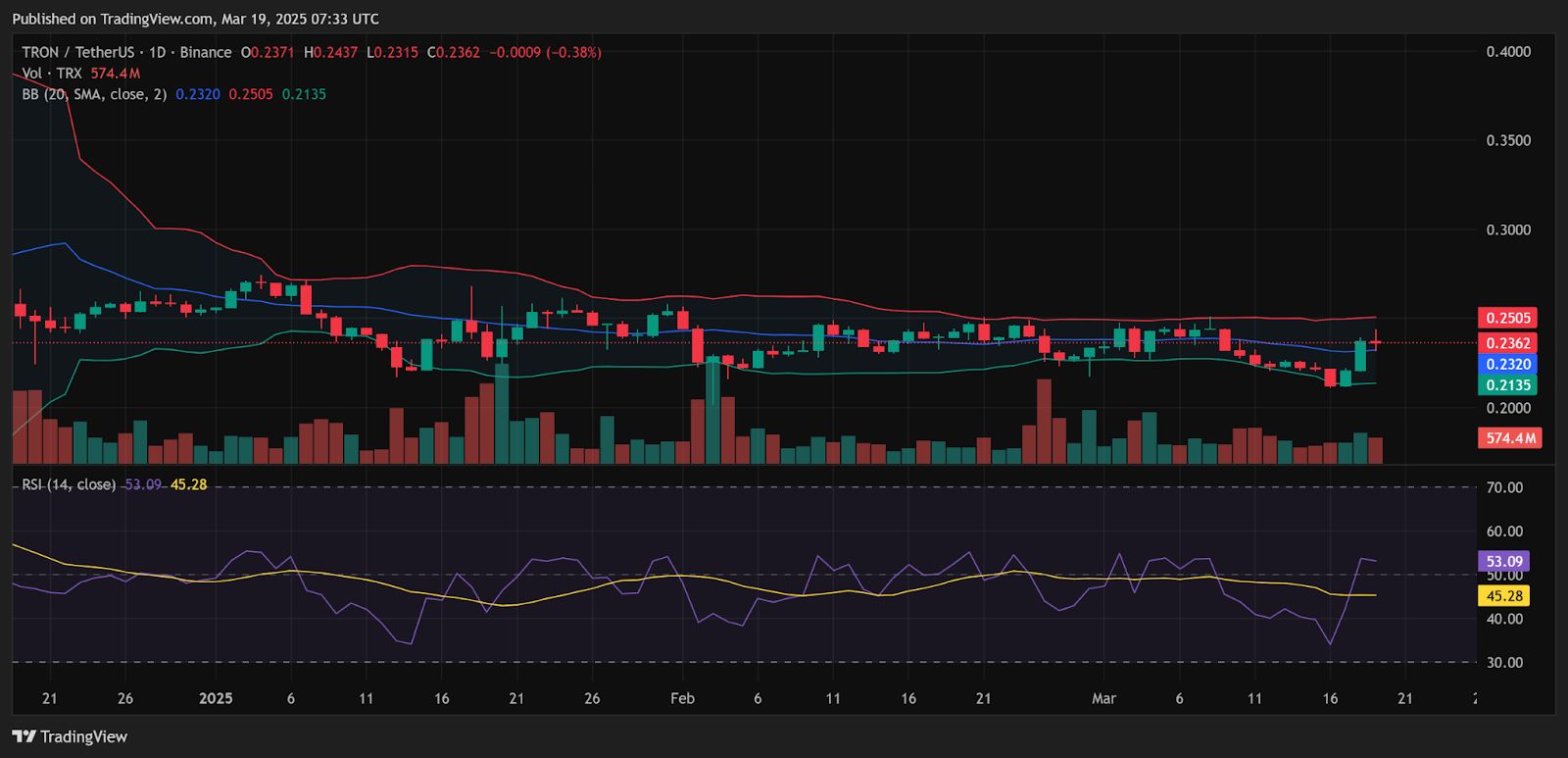Screen dimensions: 1568x758
Task: Click the 0.4000 price axis label
Action: tap(1508, 52)
